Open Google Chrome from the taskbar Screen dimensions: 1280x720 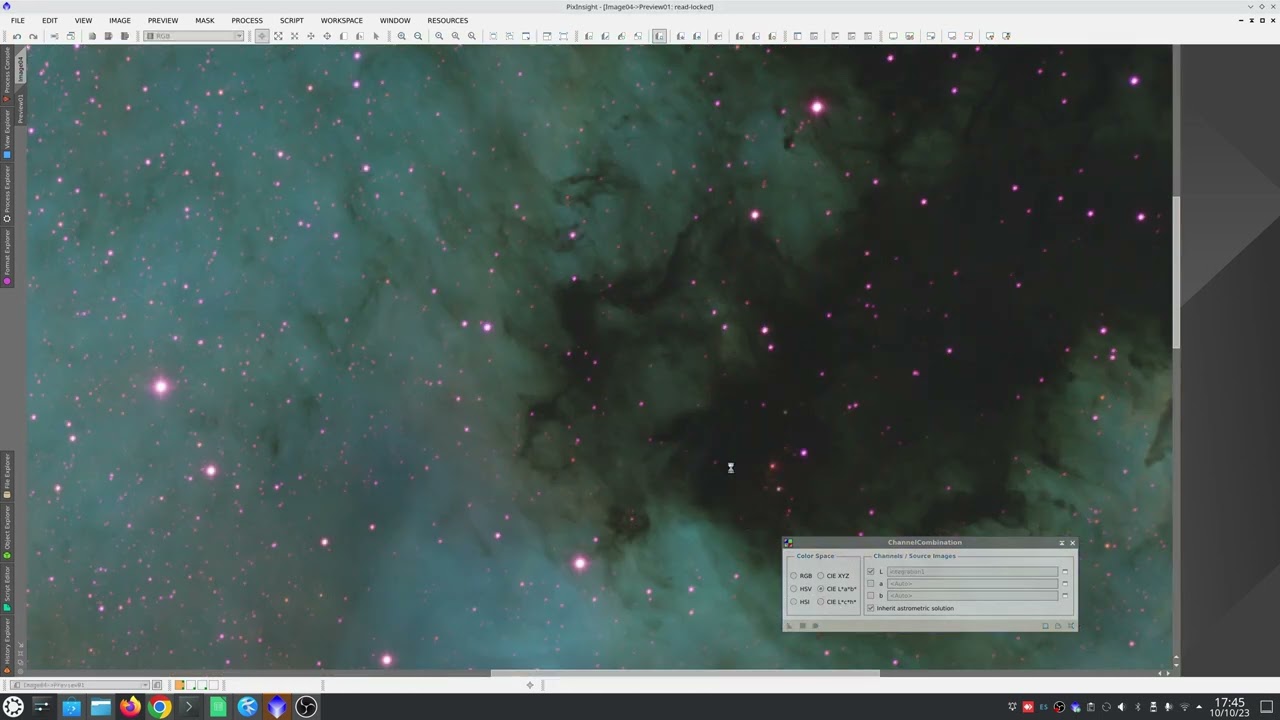point(159,707)
